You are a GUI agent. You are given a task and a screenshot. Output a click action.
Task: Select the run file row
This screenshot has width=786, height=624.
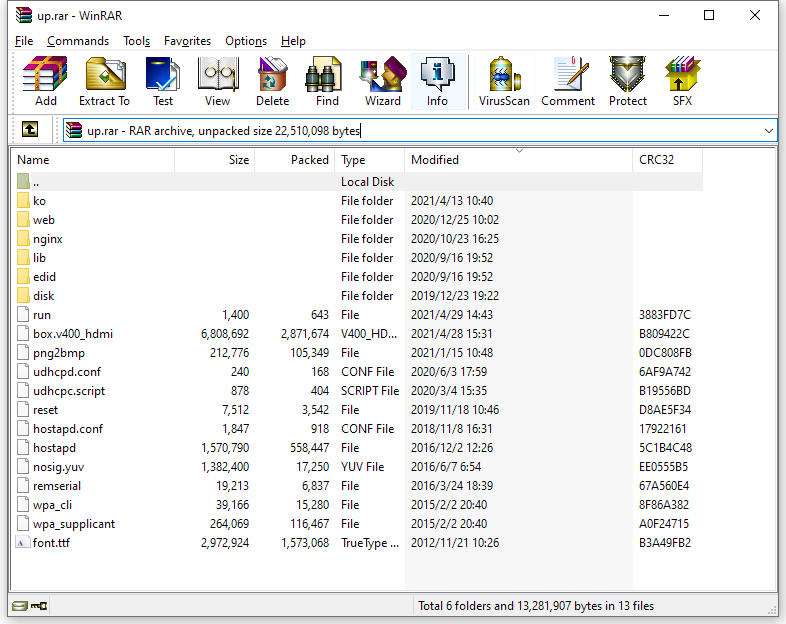click(x=356, y=315)
